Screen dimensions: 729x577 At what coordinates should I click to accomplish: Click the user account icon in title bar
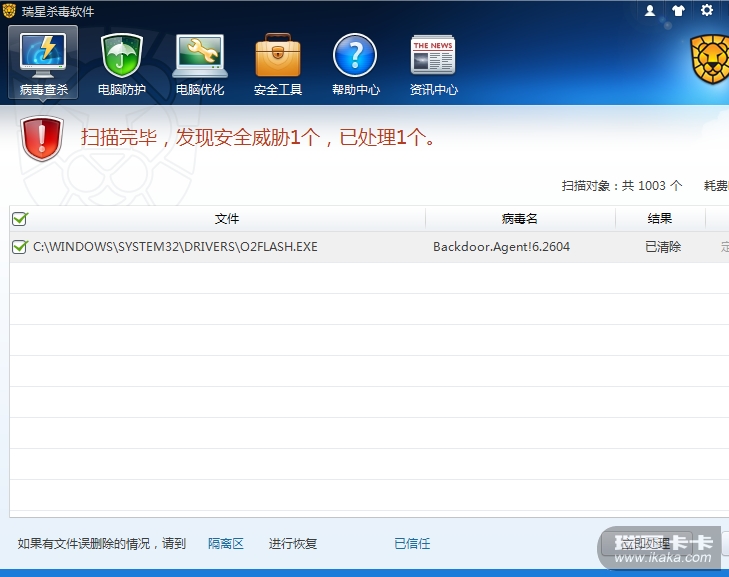pos(650,10)
